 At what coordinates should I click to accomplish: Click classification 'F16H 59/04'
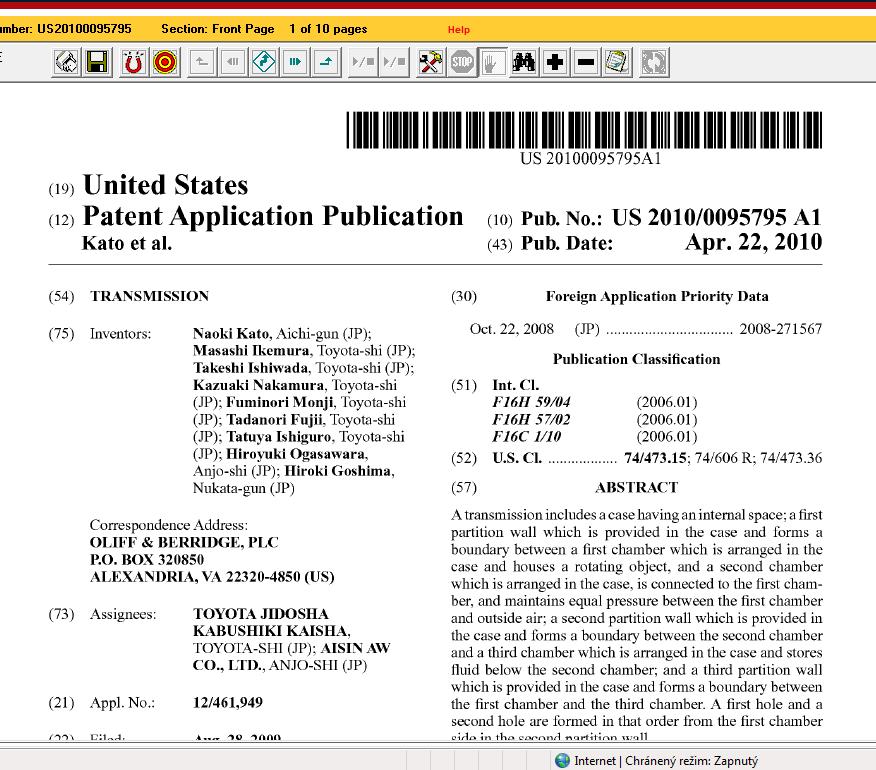click(531, 402)
